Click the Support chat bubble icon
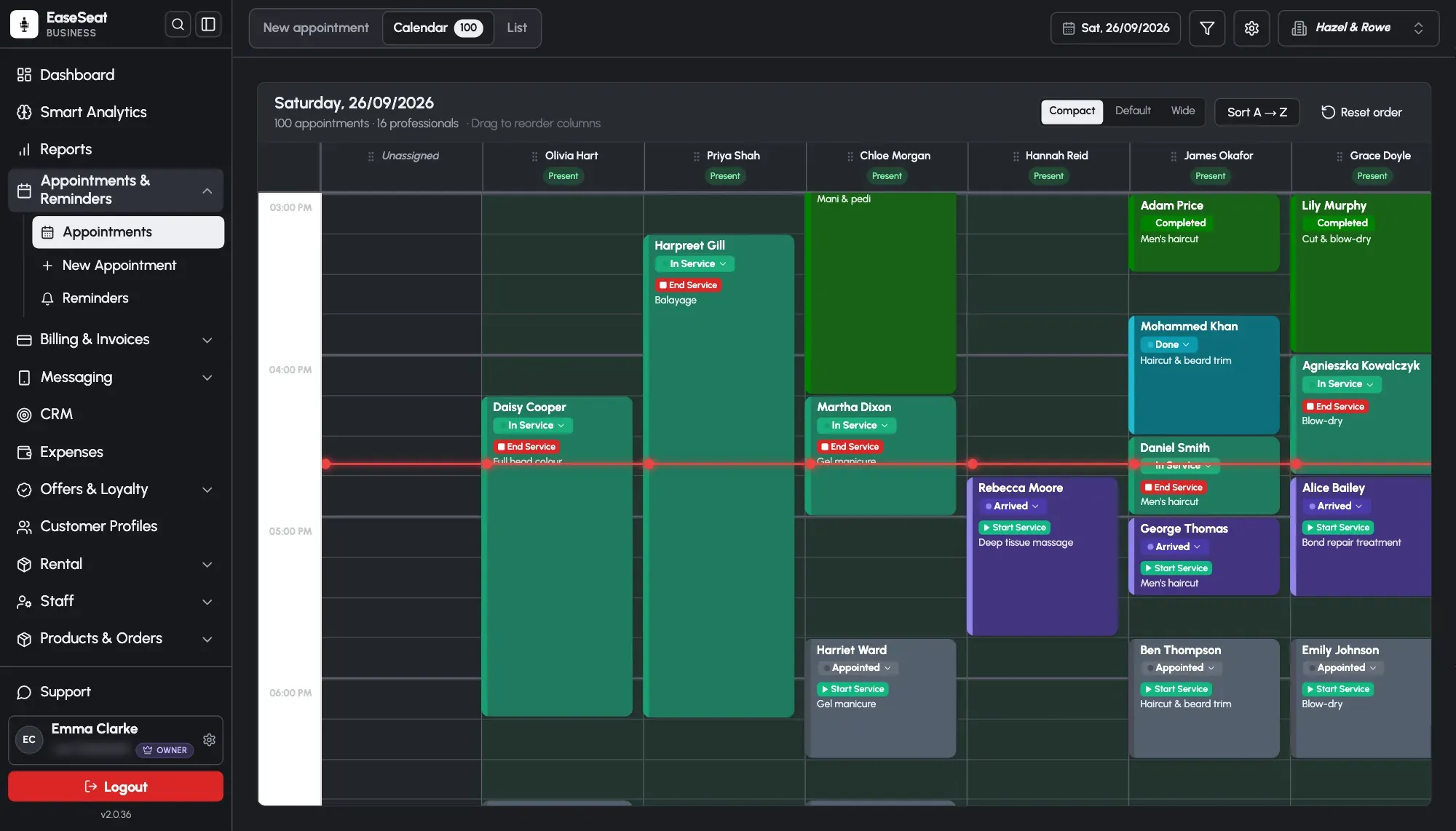The height and width of the screenshot is (831, 1456). (24, 692)
